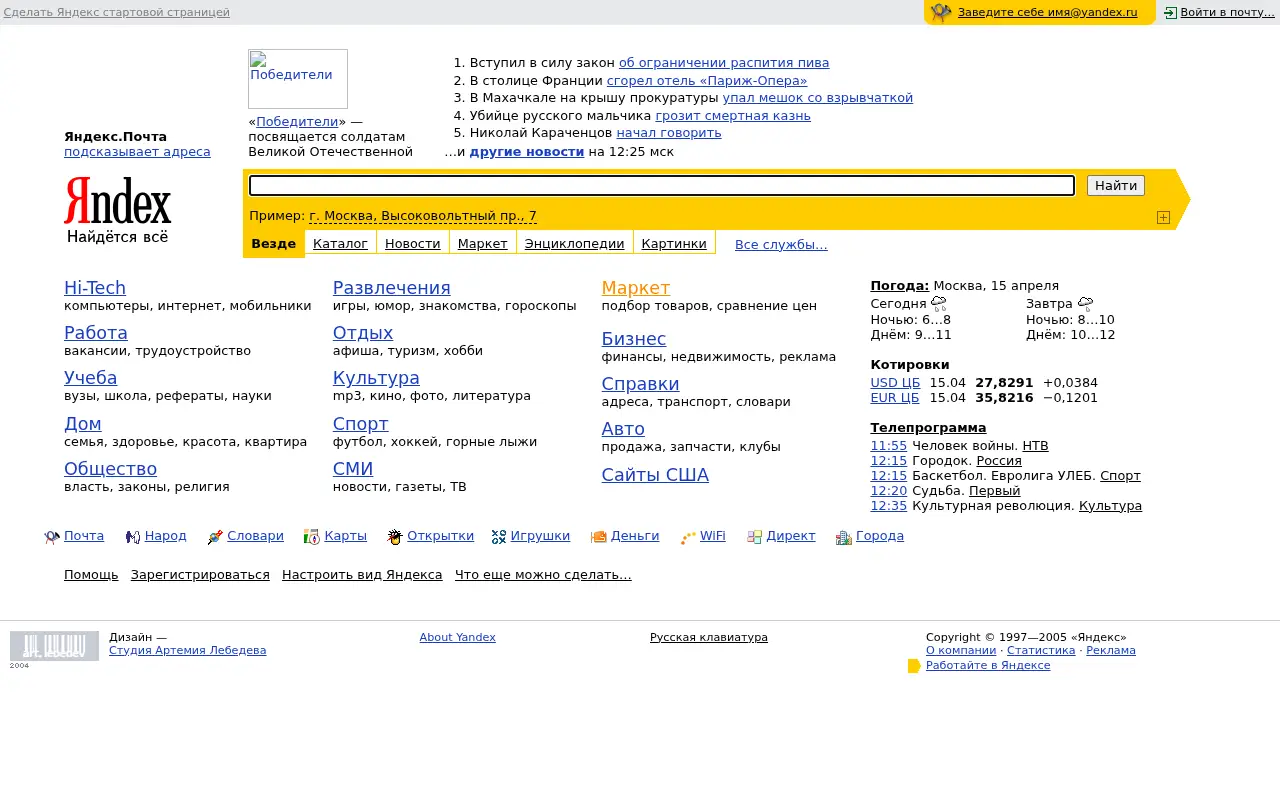
Task: Open the Погода weather link
Action: (x=900, y=286)
